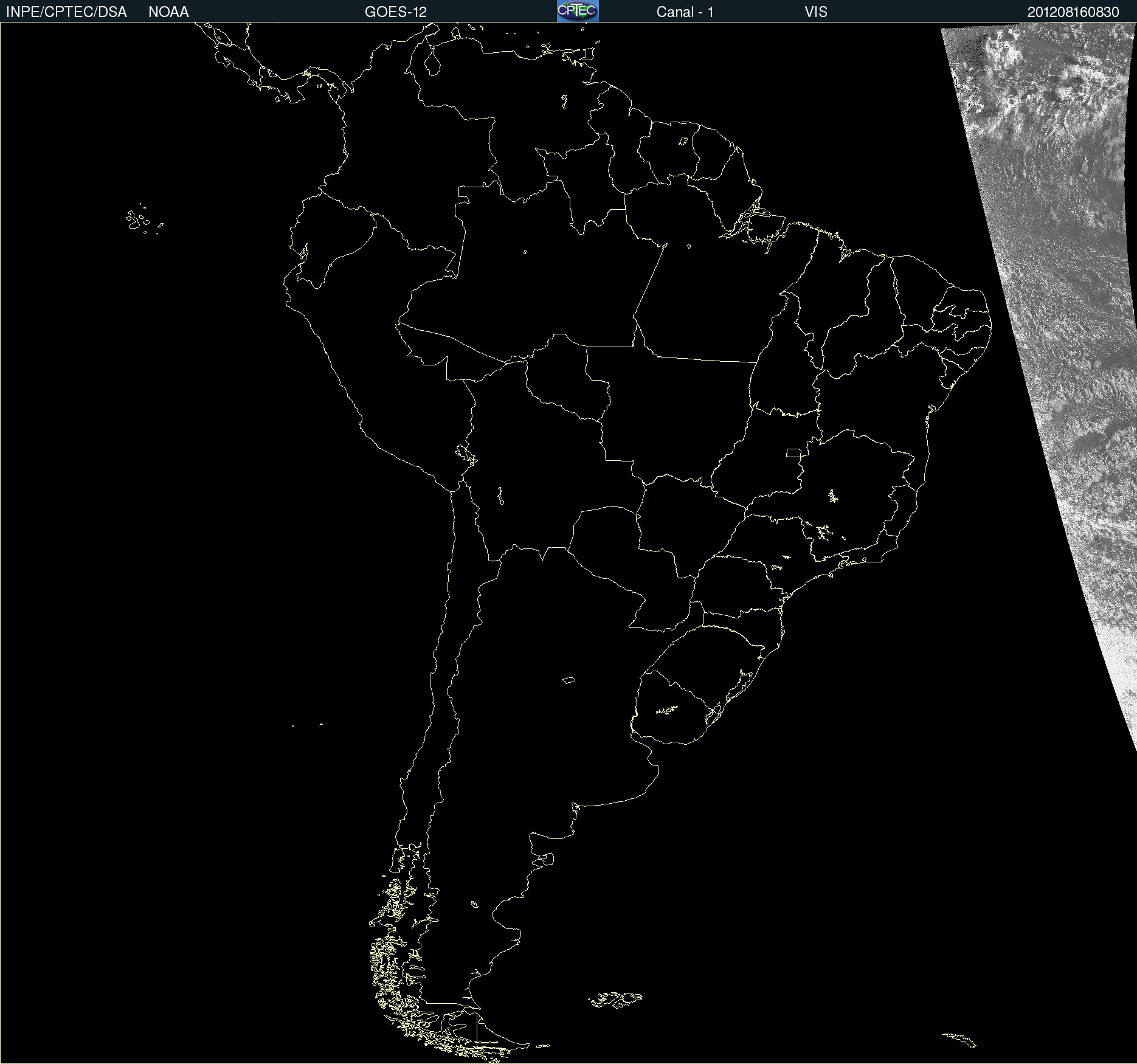The height and width of the screenshot is (1064, 1137).
Task: Click the INPE/CPTEC/DSA header label
Action: pos(66,12)
